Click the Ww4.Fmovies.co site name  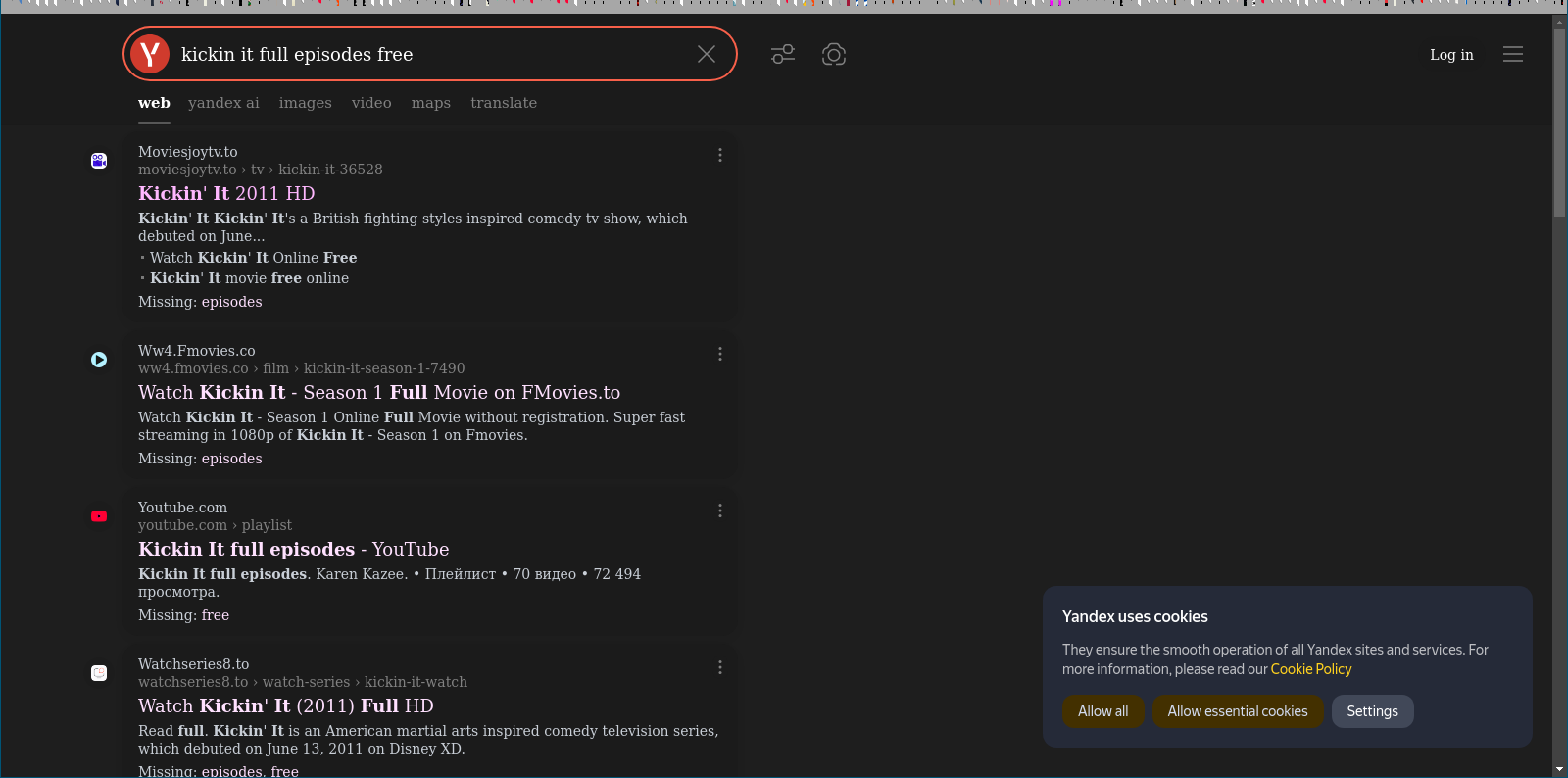197,351
